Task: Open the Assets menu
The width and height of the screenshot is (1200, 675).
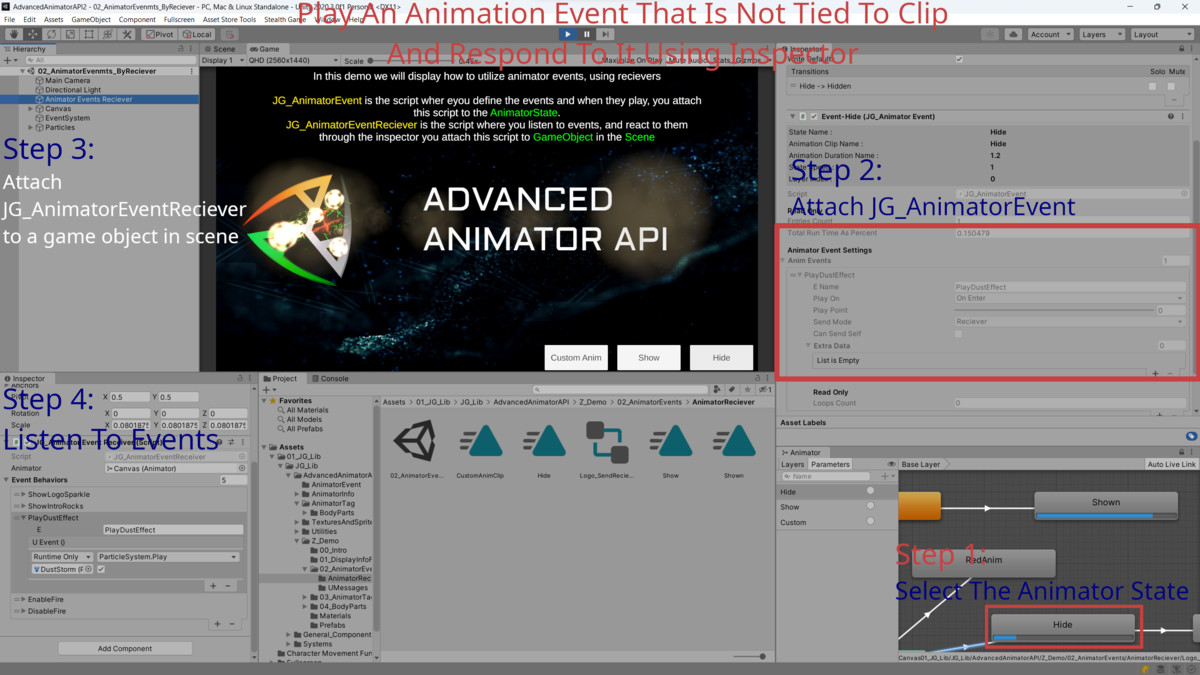Action: [54, 19]
